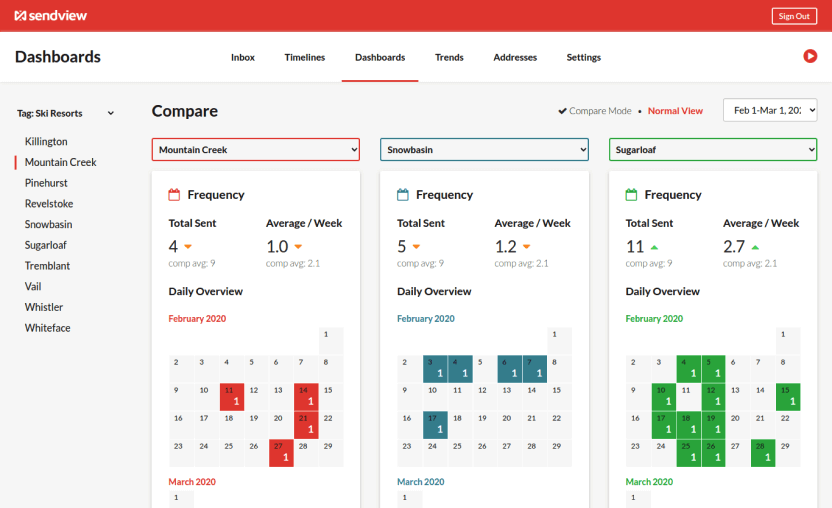Click green Feb 17 cell in Sugarloaf

coord(664,425)
